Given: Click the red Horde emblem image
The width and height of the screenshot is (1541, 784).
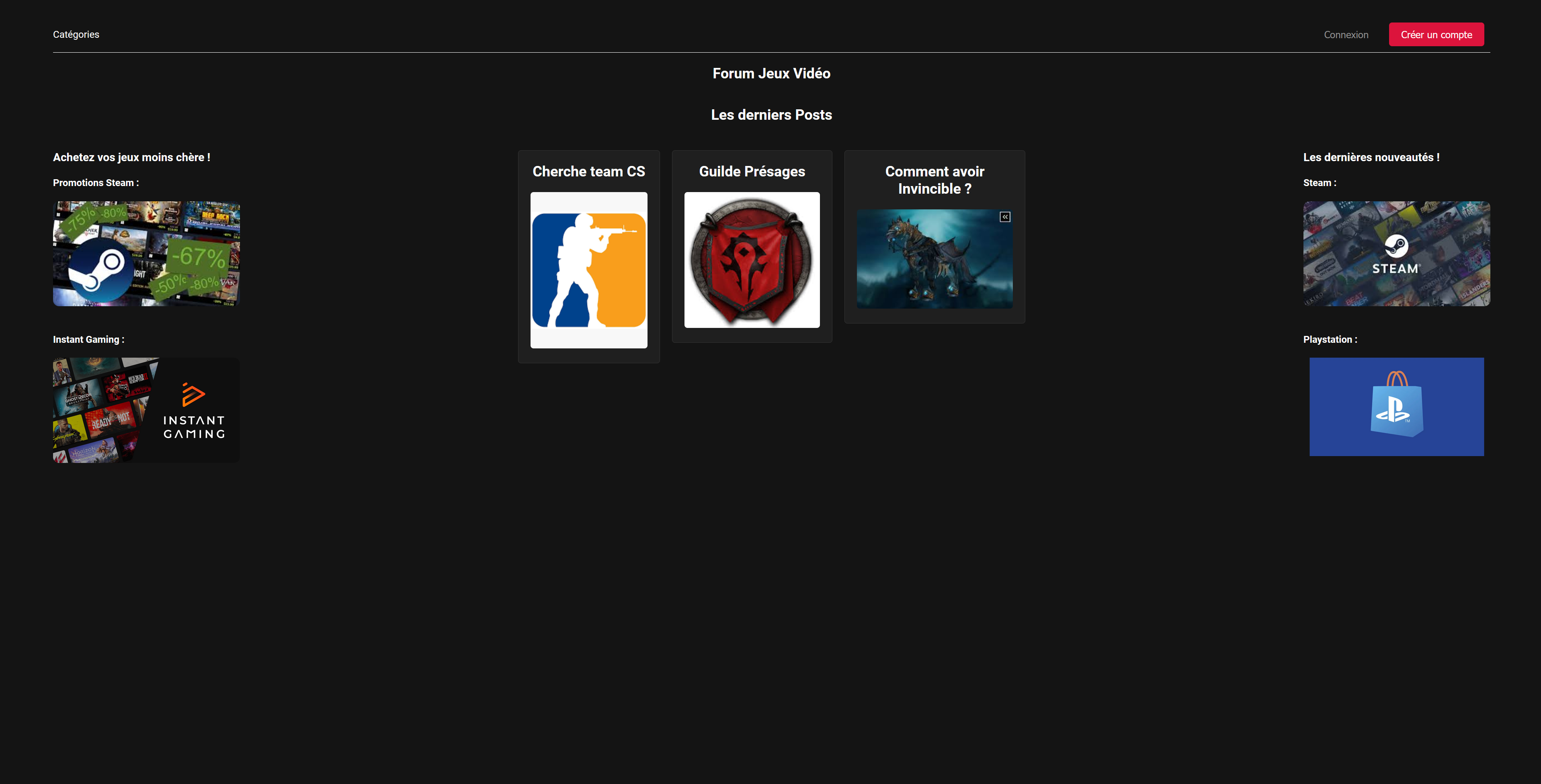Looking at the screenshot, I should pos(751,260).
